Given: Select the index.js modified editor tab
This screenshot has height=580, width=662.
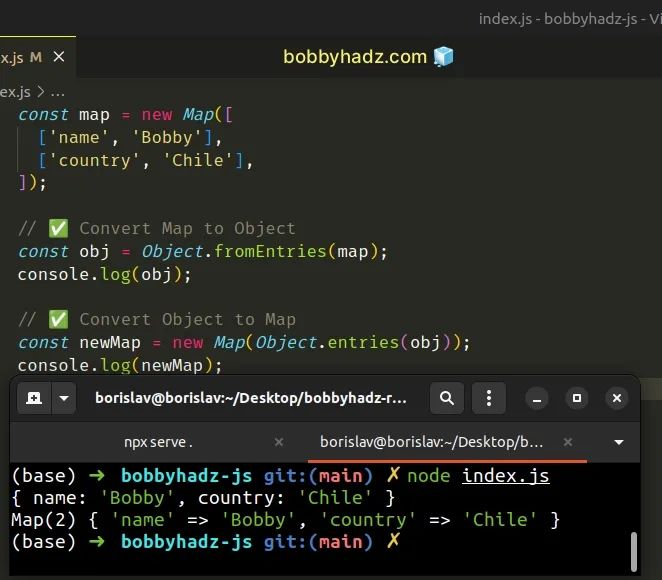Looking at the screenshot, I should pyautogui.click(x=37, y=57).
